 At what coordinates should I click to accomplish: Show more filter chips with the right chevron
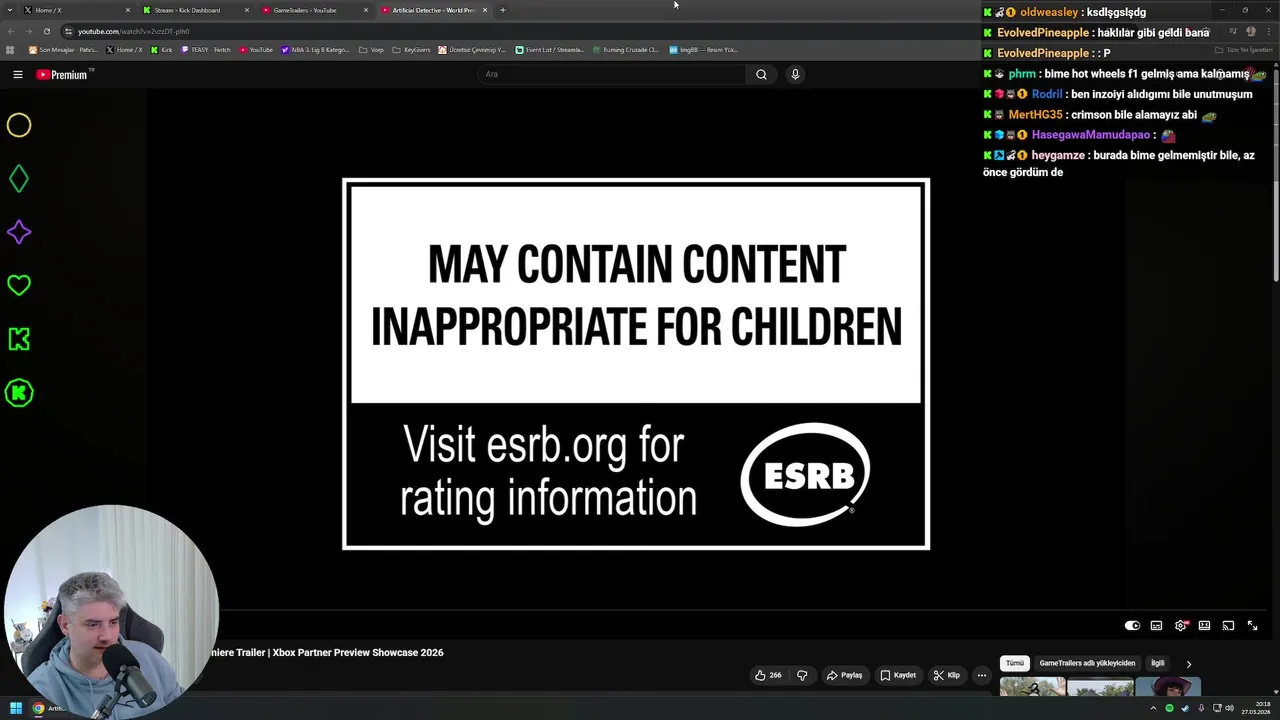coord(1188,664)
